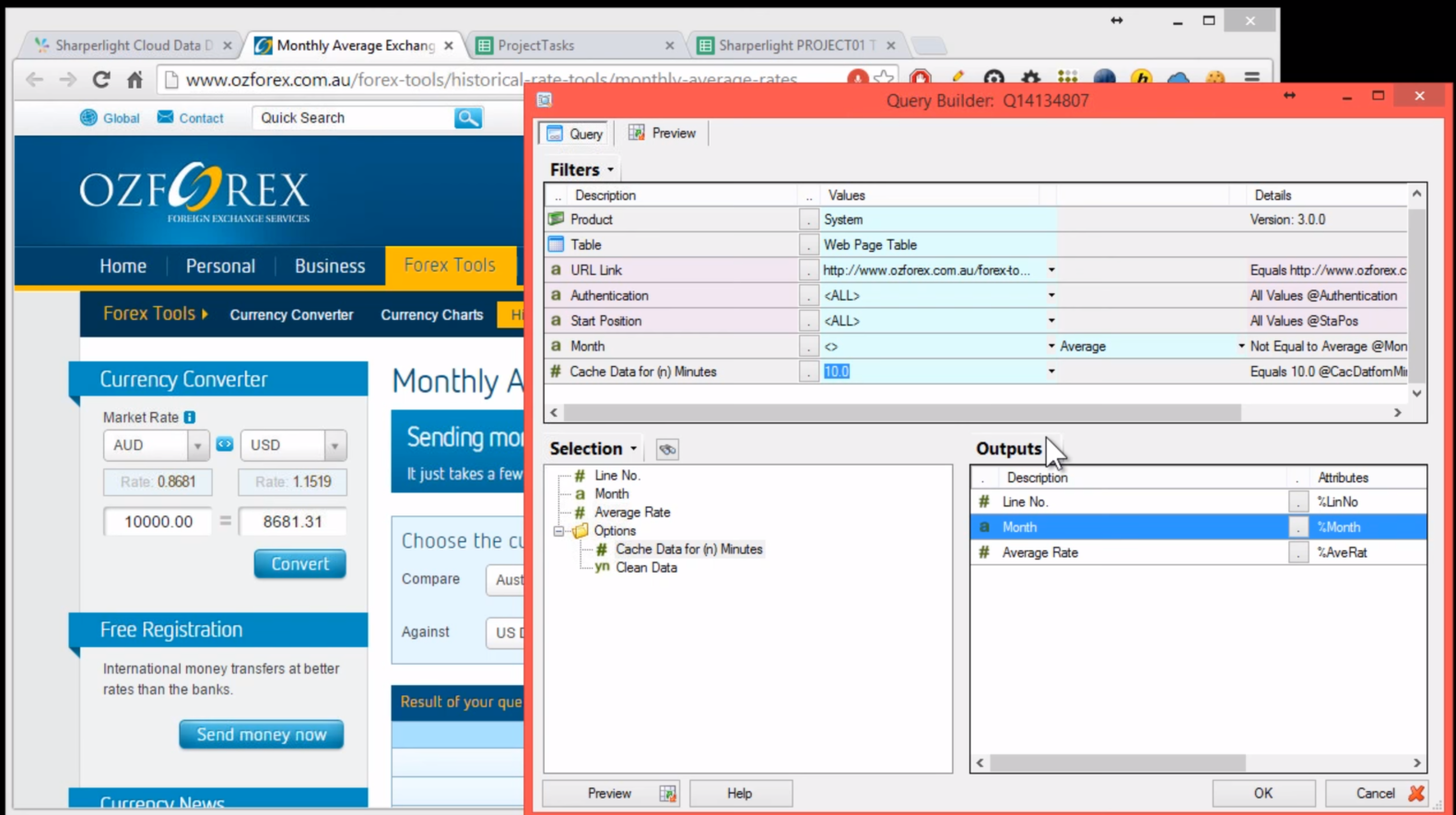Click the link icon beside Selection

point(667,449)
